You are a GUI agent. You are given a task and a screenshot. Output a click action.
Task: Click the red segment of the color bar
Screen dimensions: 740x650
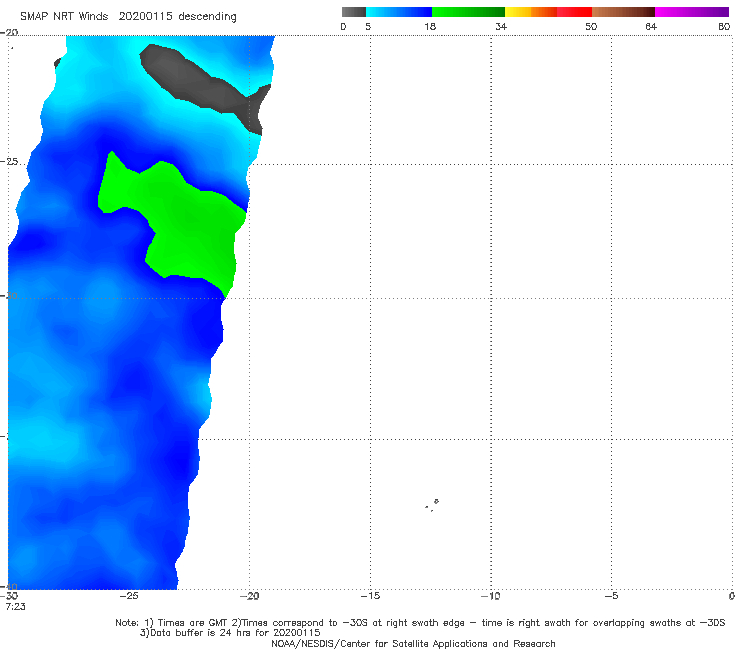tap(574, 12)
